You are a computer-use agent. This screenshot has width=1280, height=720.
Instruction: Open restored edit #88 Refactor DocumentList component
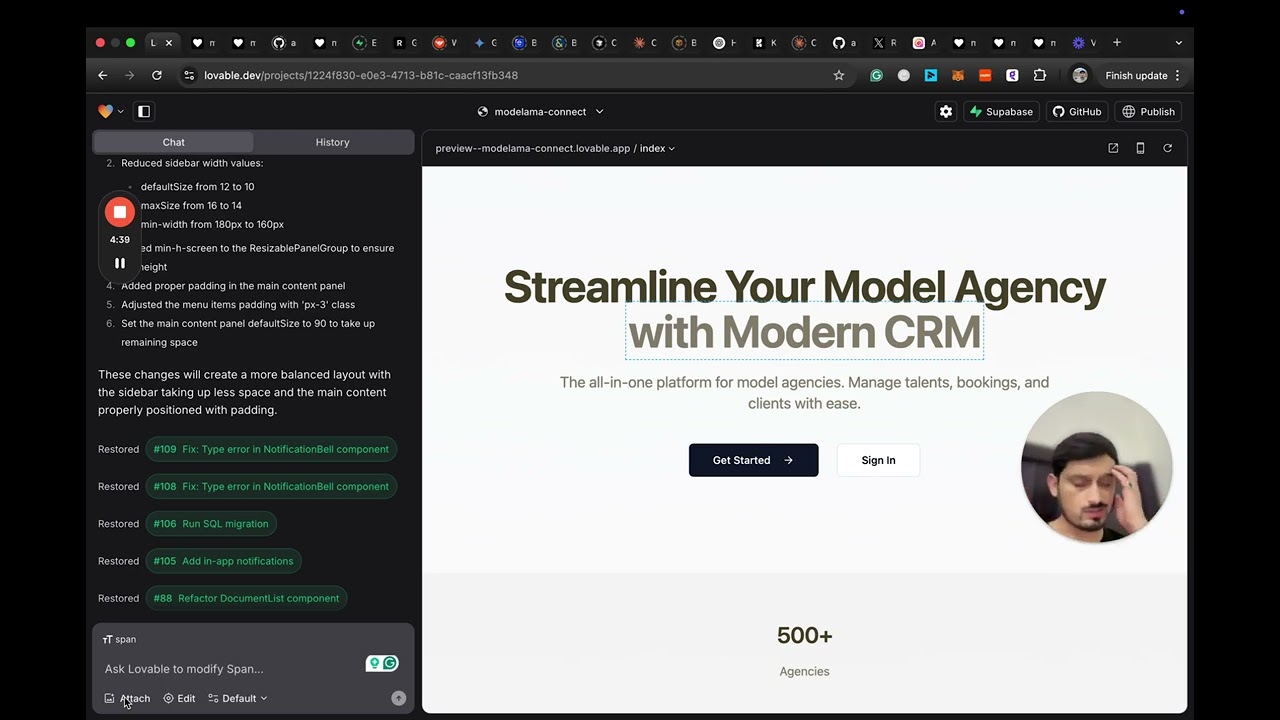click(246, 598)
